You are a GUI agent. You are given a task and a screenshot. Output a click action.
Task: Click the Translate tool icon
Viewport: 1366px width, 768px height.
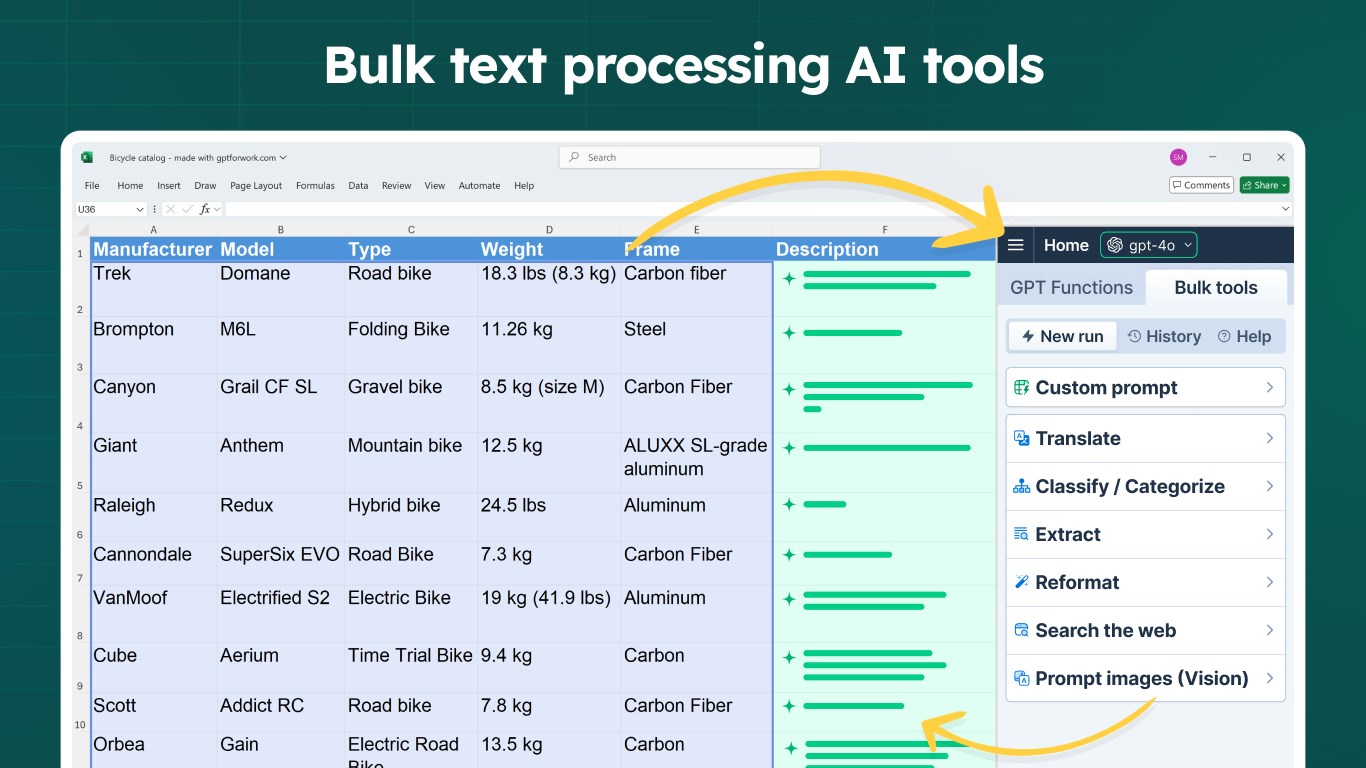[1021, 438]
